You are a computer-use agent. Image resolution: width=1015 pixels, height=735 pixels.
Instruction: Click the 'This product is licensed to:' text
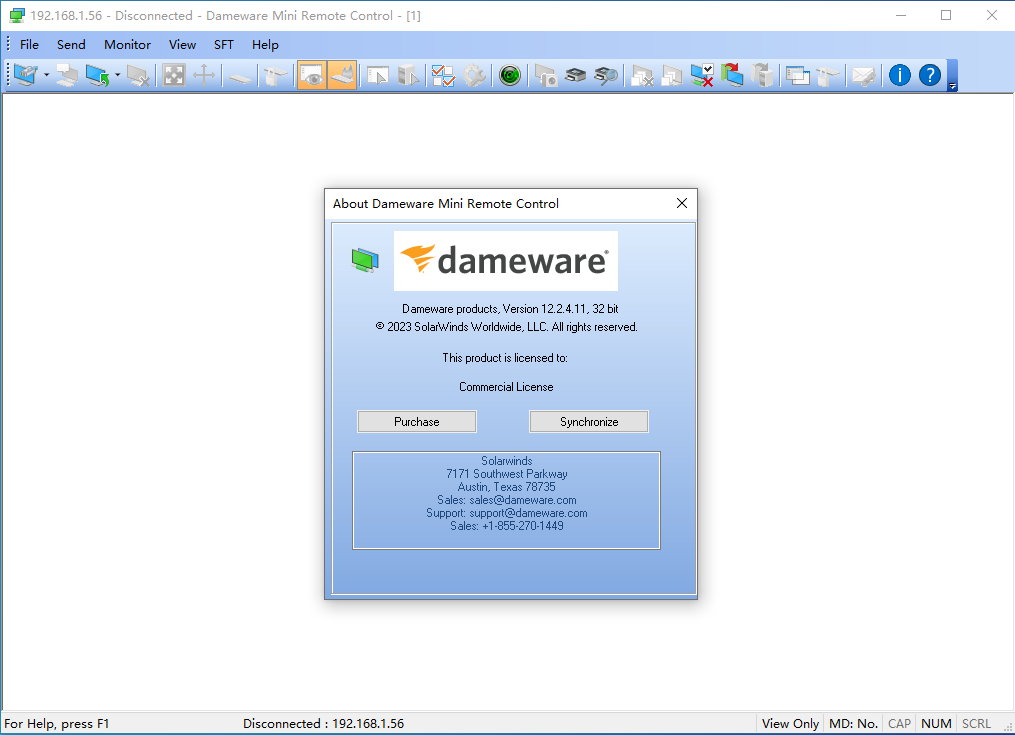point(505,357)
